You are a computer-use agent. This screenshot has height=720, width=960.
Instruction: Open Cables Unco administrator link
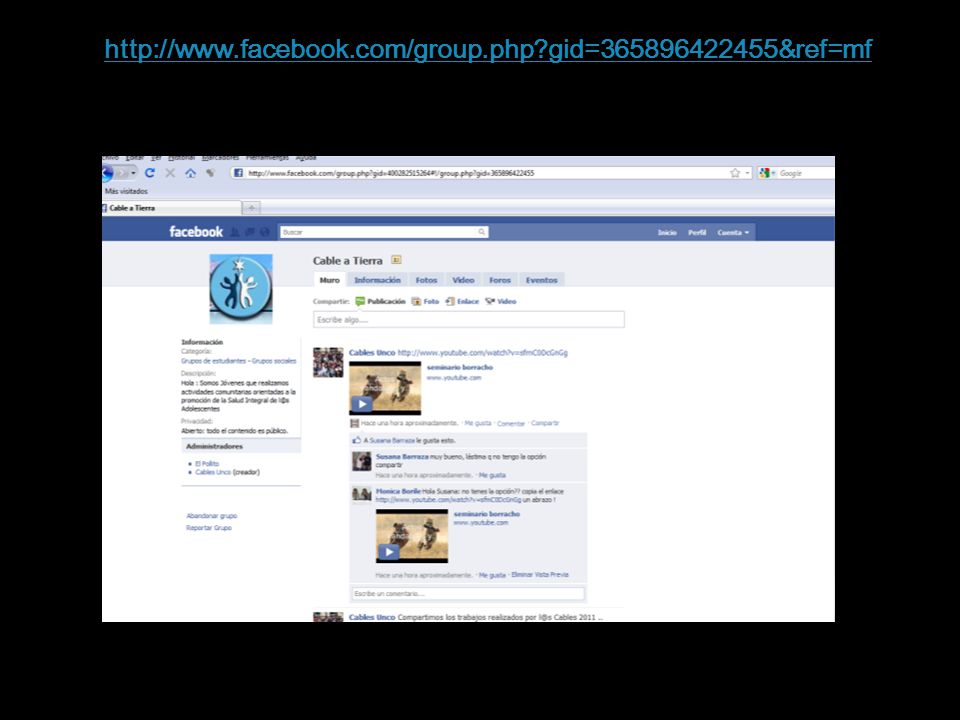pos(213,472)
